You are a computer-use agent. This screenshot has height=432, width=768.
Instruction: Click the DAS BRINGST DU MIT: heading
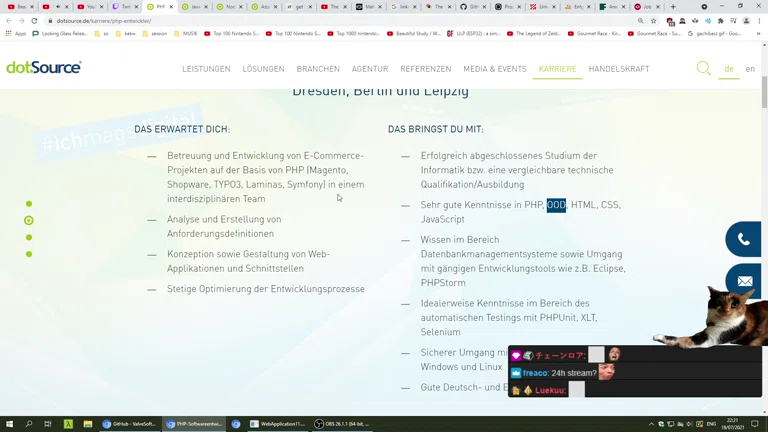[x=435, y=129]
